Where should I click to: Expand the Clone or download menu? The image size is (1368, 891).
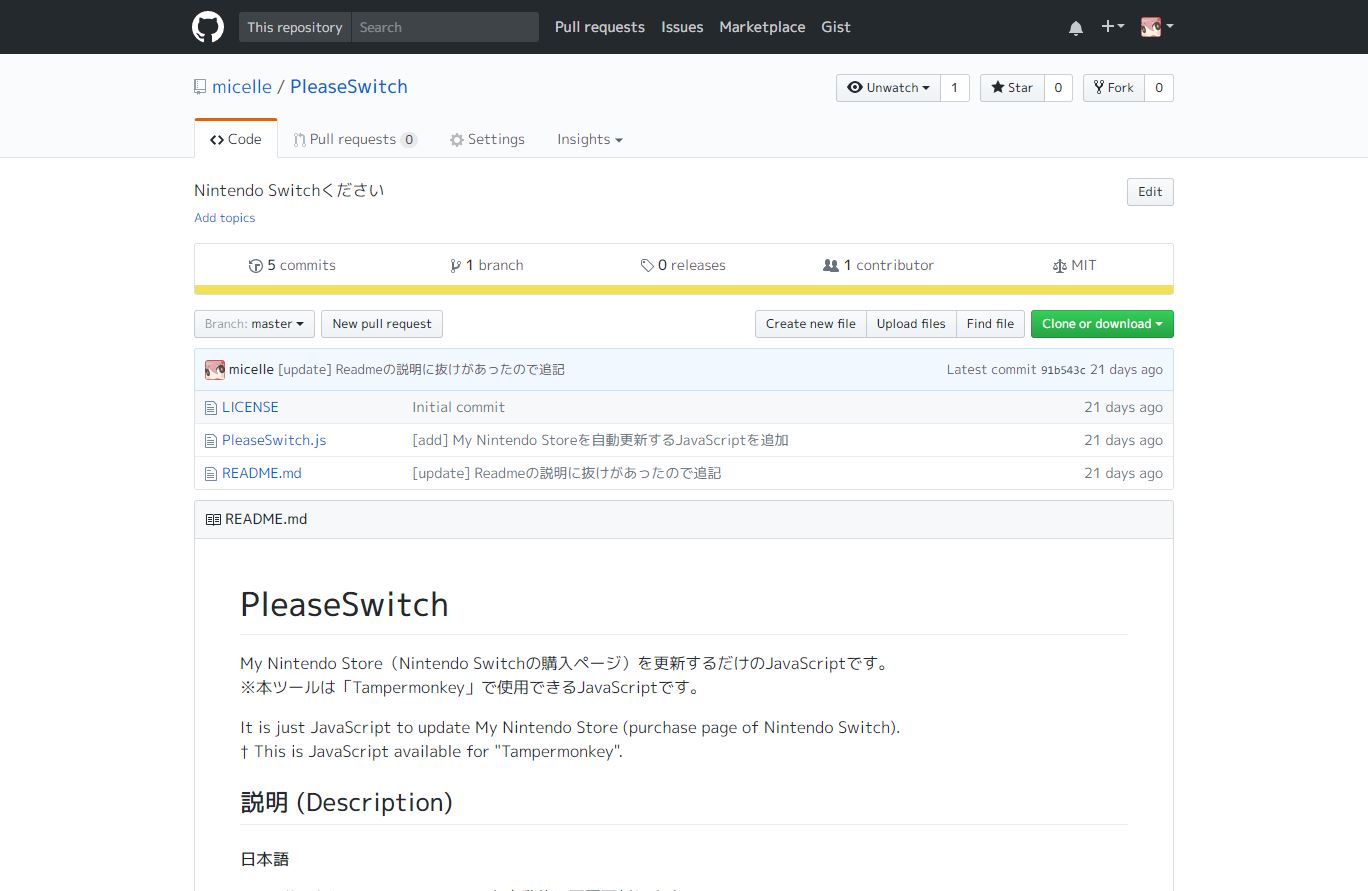click(x=1102, y=323)
